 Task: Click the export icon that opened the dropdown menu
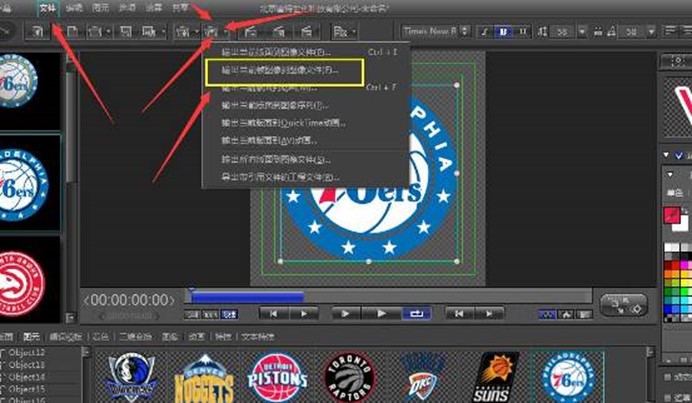click(x=212, y=31)
